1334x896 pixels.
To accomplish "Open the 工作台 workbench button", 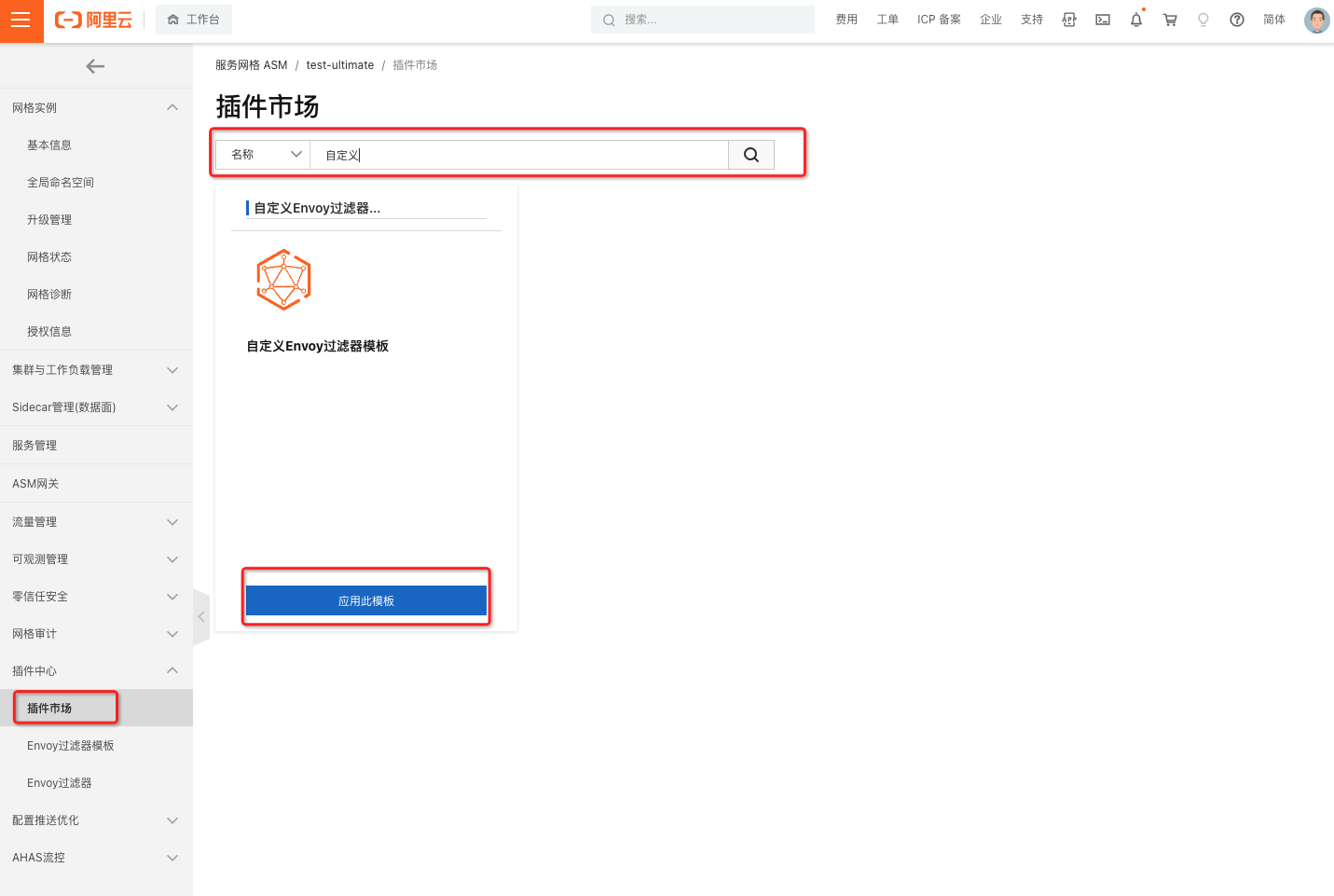I will [194, 20].
